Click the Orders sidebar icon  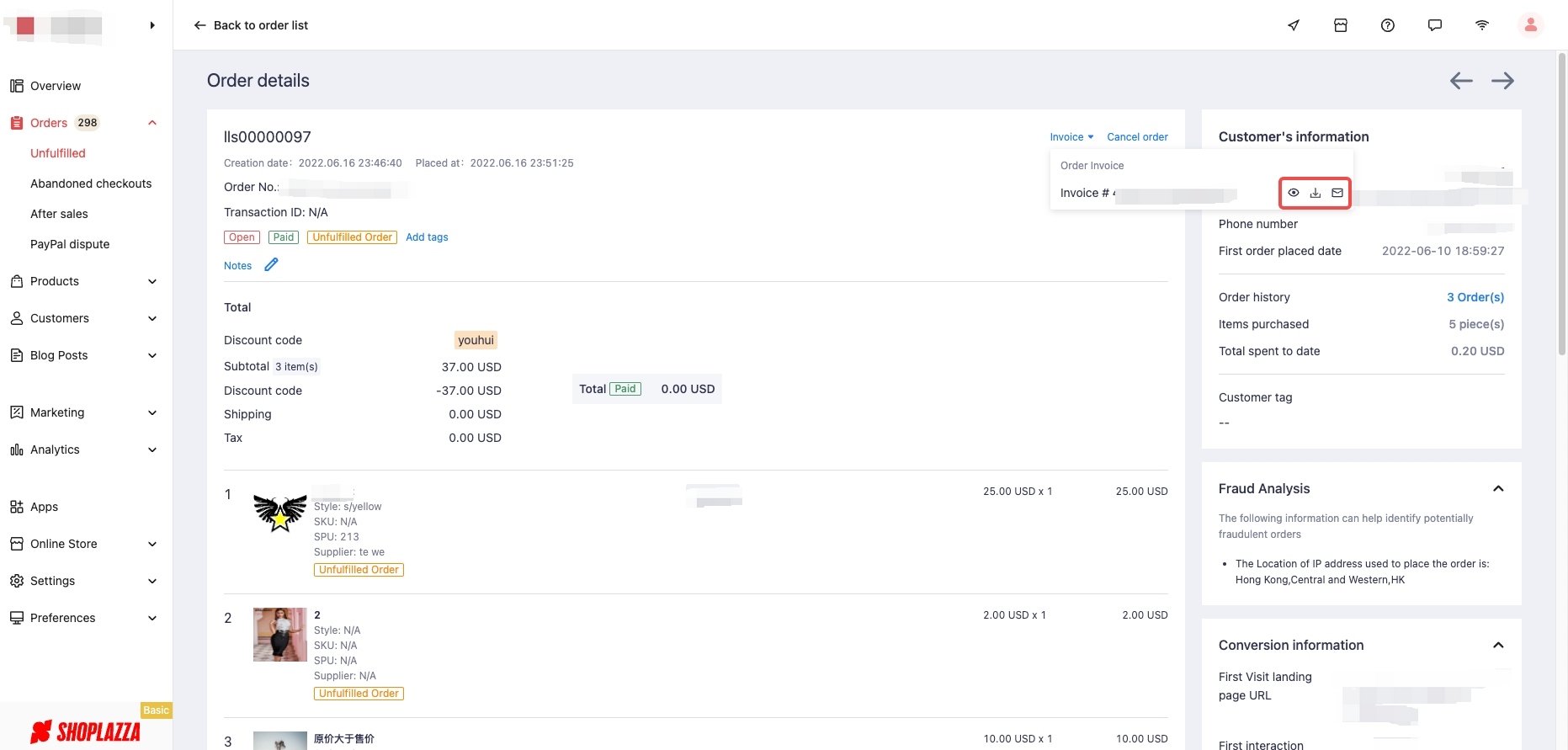click(x=17, y=123)
